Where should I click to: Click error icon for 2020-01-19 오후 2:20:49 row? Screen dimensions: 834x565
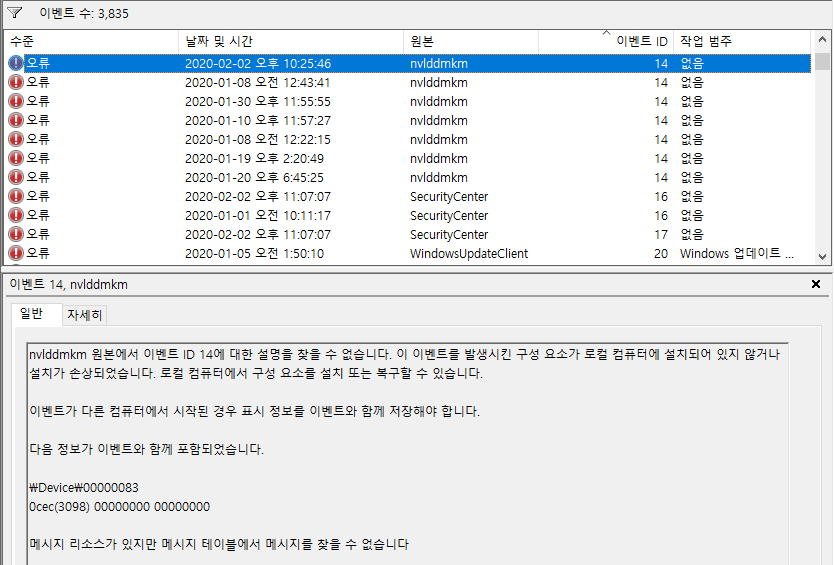[x=16, y=159]
